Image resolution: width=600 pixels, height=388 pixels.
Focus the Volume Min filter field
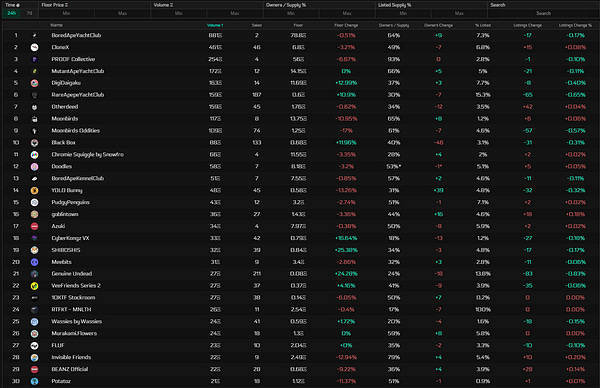(x=179, y=13)
